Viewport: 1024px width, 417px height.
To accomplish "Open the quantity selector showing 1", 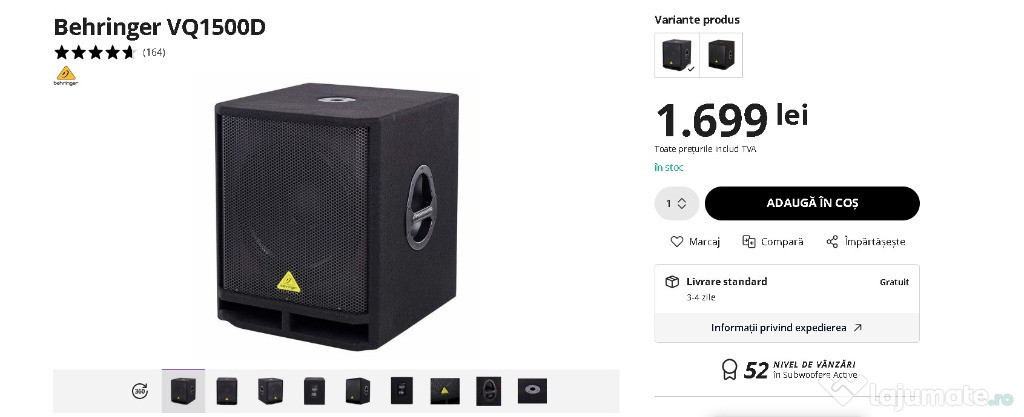I will click(677, 204).
